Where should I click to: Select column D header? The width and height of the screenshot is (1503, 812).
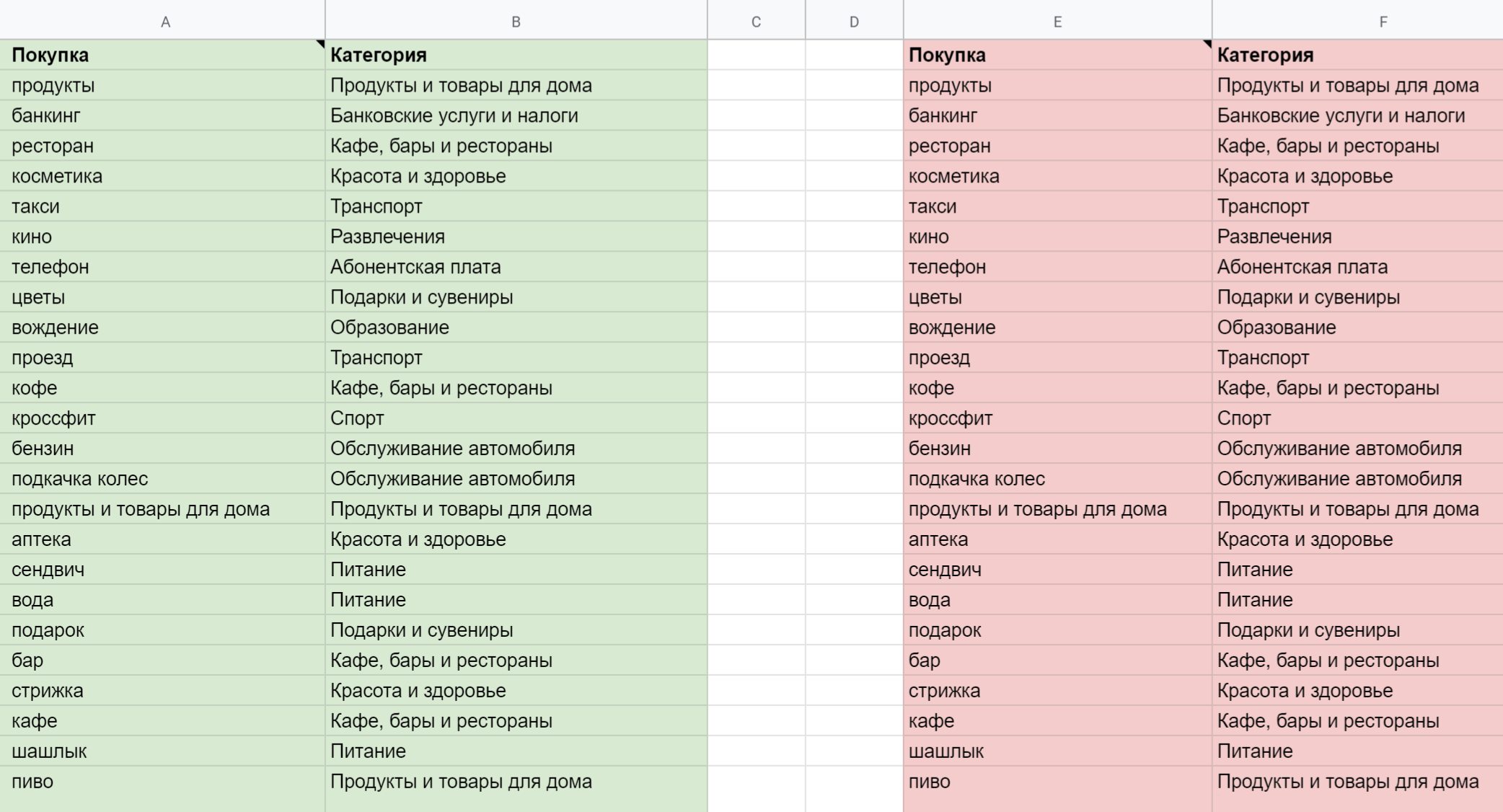click(x=855, y=20)
